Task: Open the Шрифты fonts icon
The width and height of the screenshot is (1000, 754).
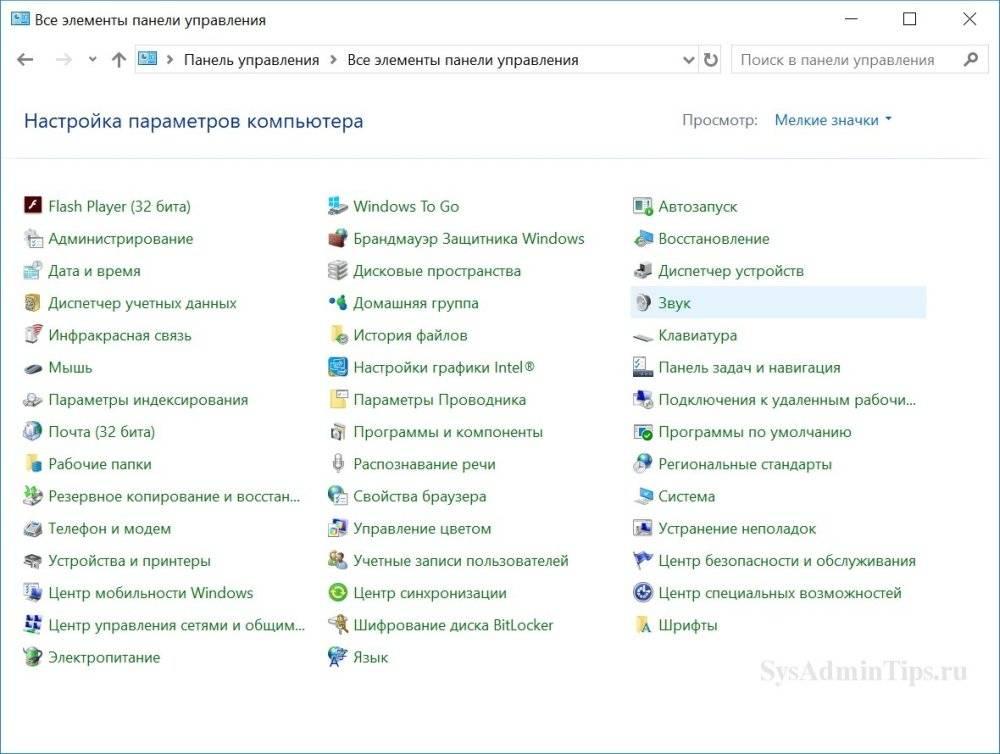Action: [x=643, y=625]
